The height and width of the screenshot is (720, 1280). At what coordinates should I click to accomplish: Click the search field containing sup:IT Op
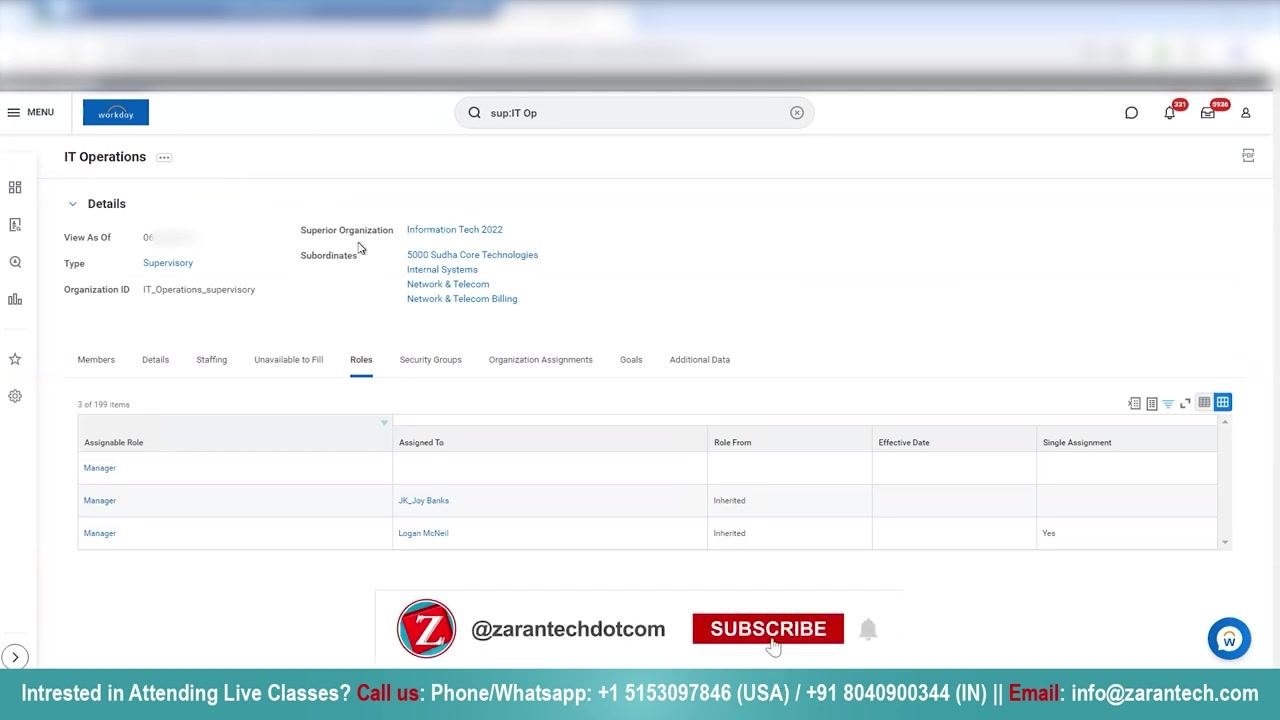[x=635, y=113]
